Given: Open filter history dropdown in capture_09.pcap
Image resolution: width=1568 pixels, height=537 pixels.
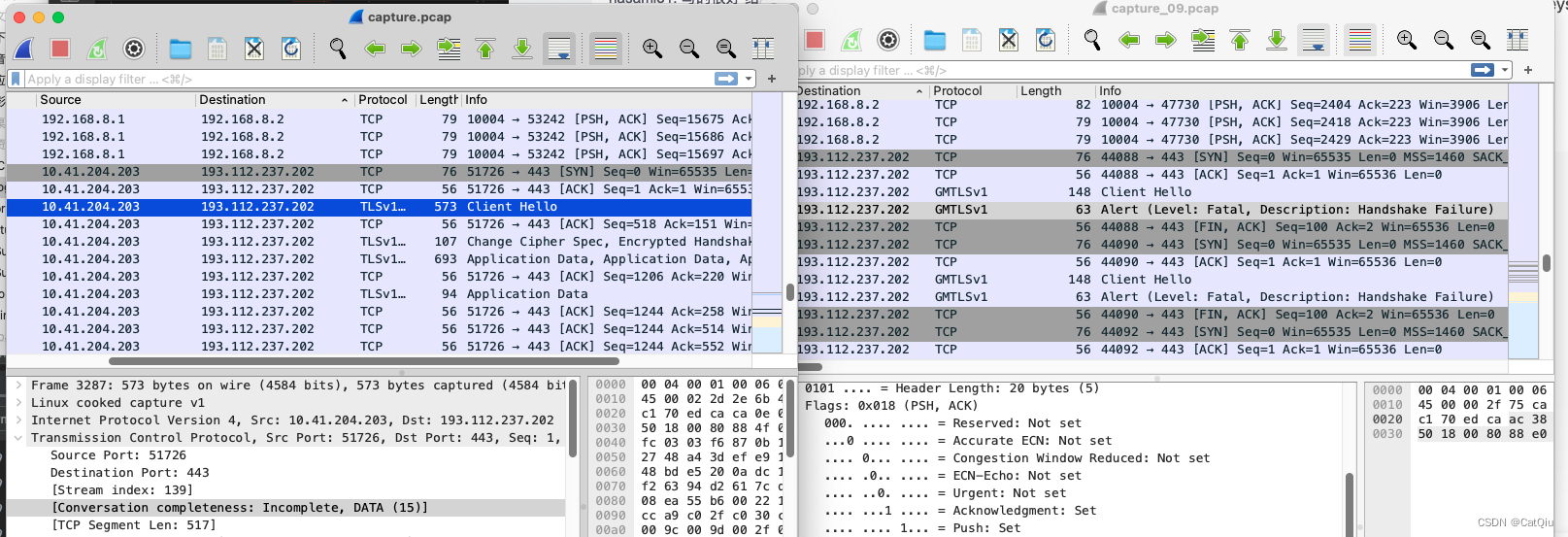Looking at the screenshot, I should 1505,70.
